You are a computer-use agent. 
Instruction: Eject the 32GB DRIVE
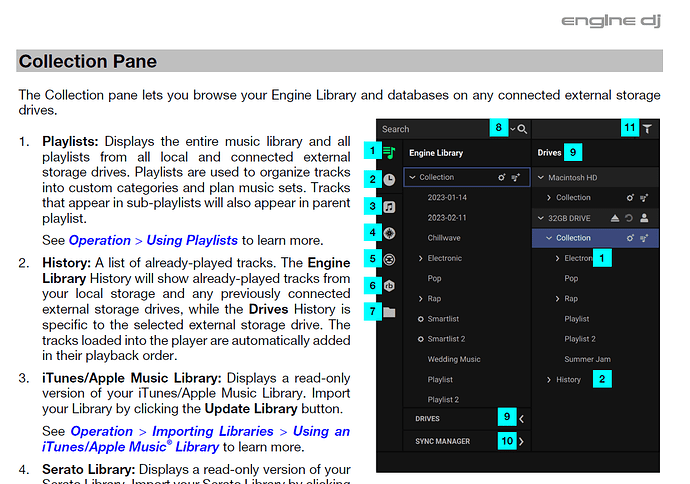pyautogui.click(x=615, y=218)
